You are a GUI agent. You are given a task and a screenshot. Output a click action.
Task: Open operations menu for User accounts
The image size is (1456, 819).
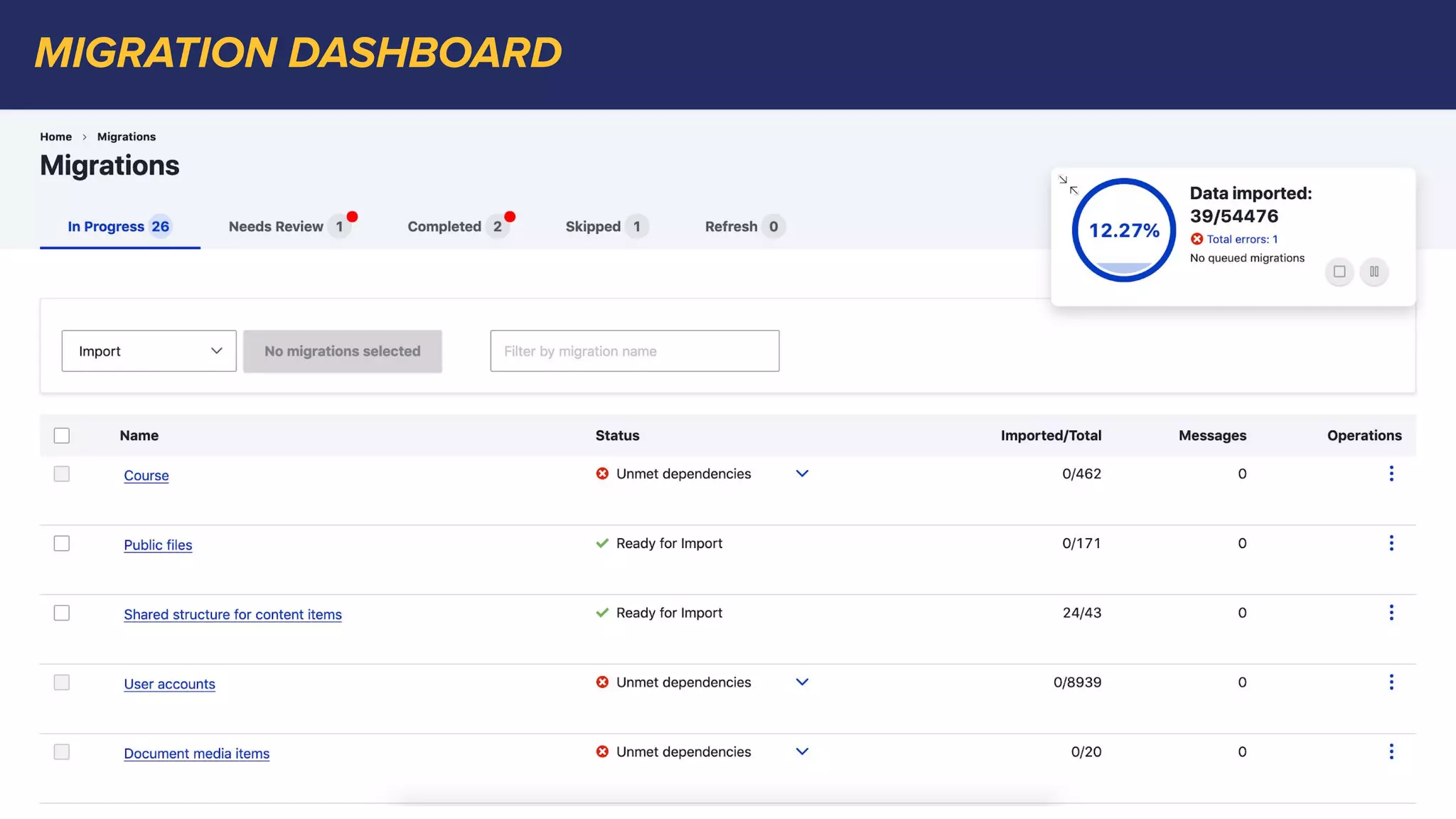(1391, 682)
